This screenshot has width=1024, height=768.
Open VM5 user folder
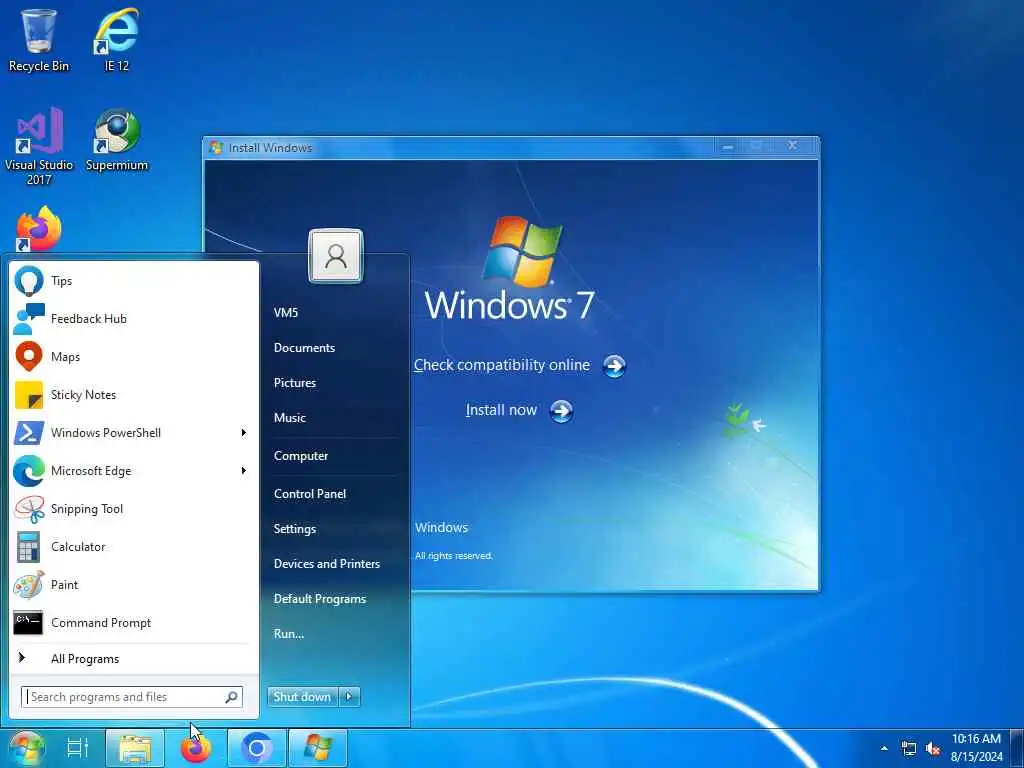coord(286,312)
